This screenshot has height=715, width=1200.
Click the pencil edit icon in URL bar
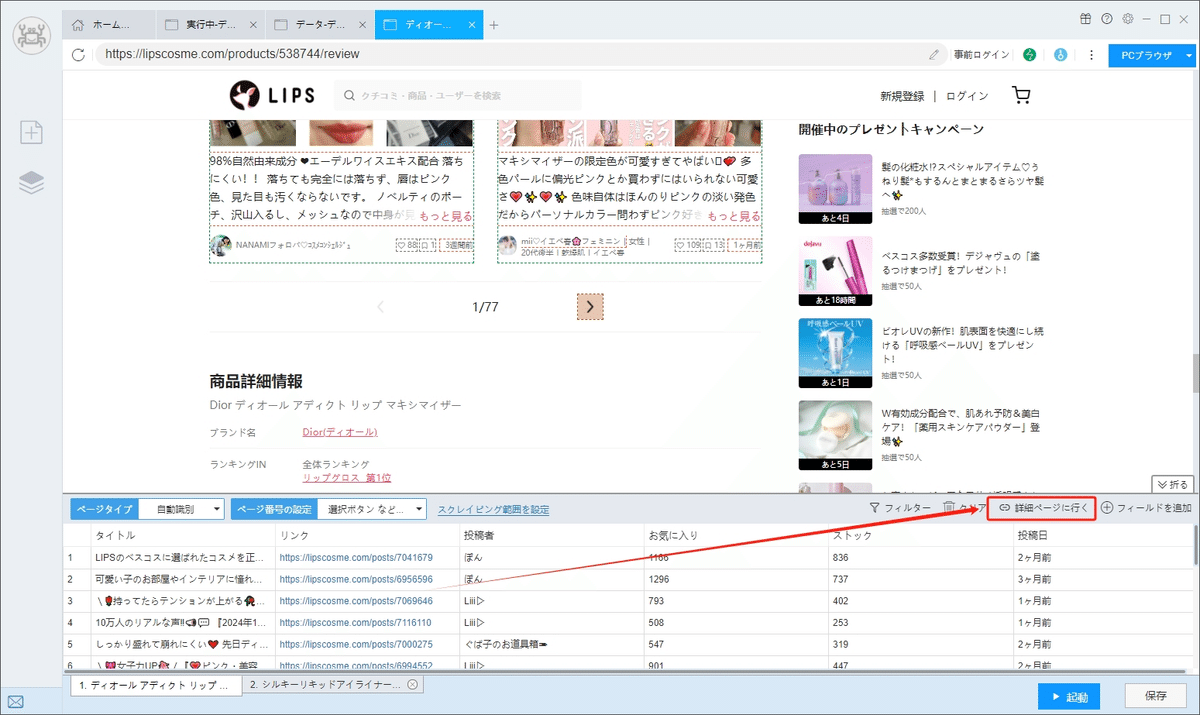[934, 55]
